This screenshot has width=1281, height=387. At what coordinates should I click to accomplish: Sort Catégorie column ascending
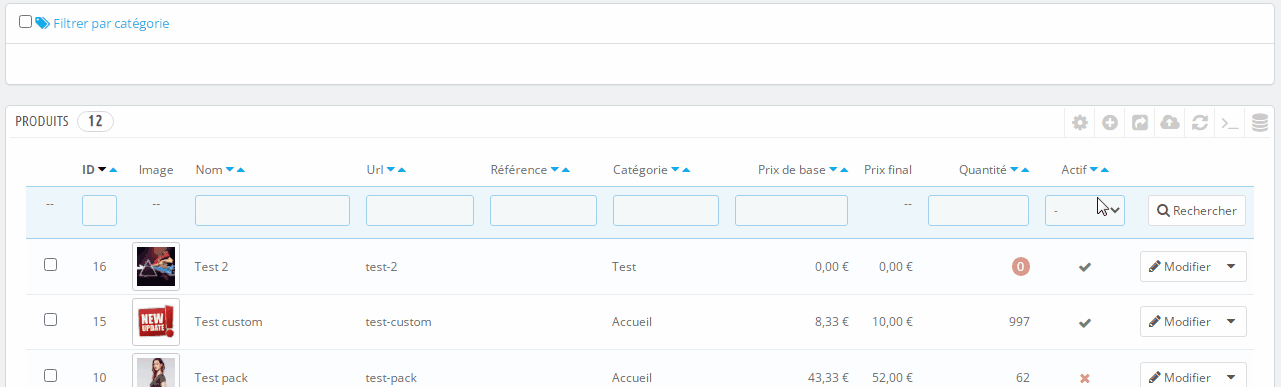pos(686,170)
